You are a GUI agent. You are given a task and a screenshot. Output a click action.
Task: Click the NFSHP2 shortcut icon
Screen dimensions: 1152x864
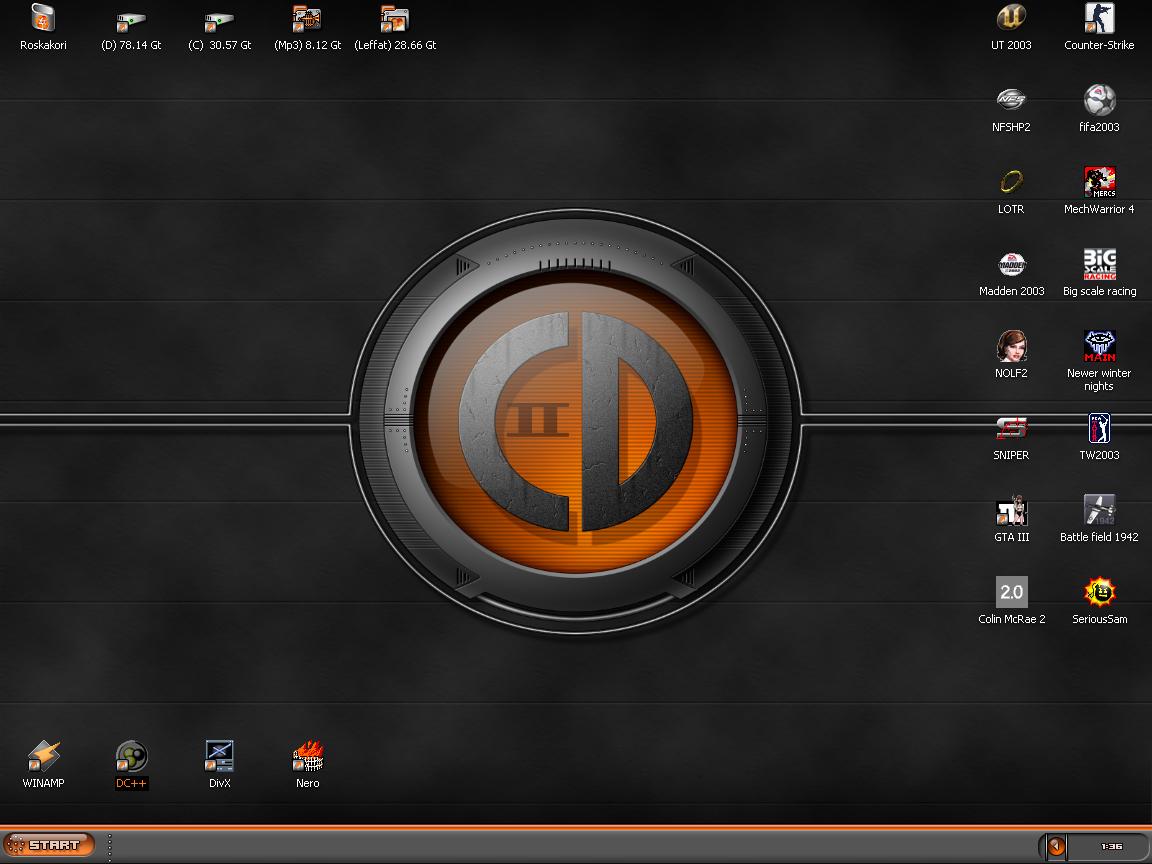coord(1011,100)
